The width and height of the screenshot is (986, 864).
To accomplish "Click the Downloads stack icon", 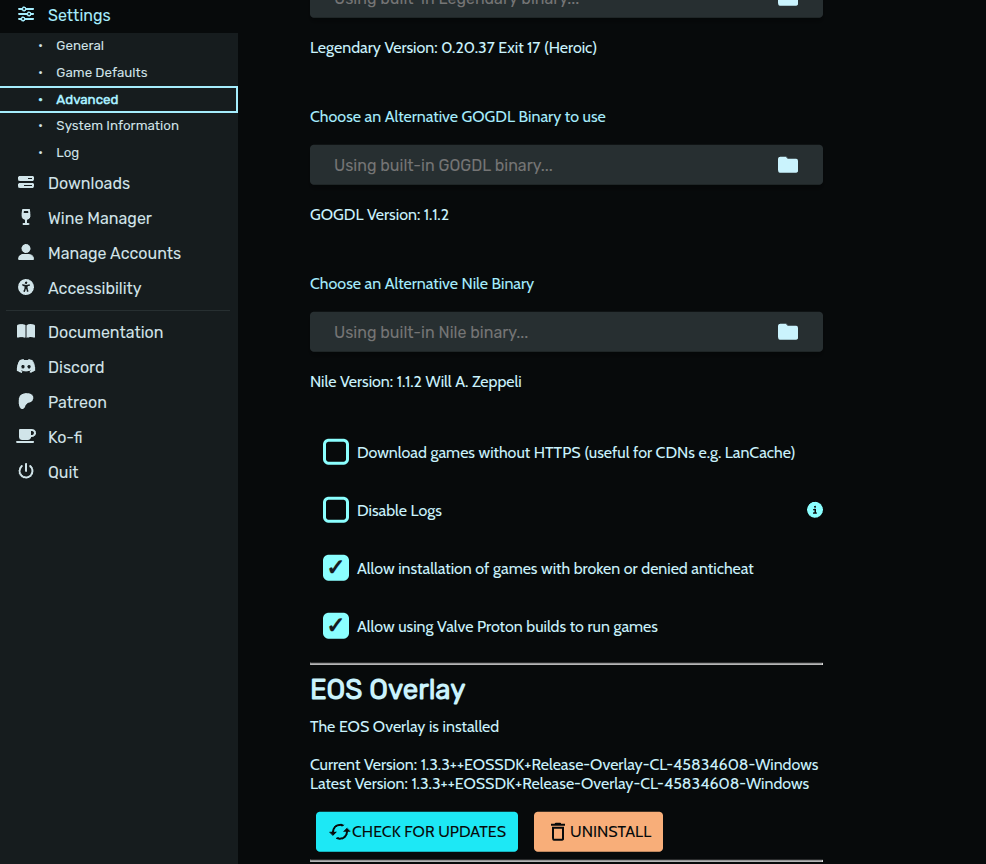I will point(26,182).
